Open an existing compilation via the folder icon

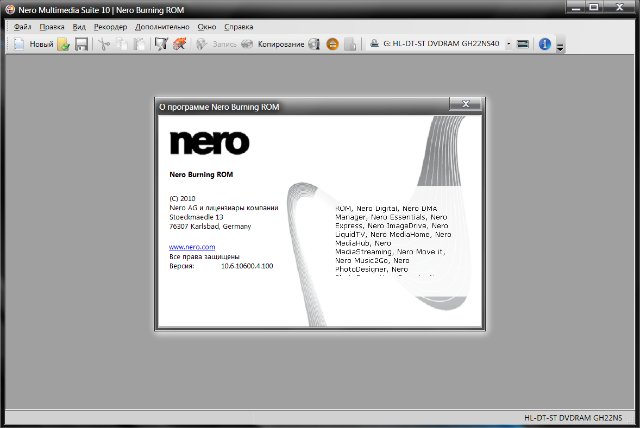click(64, 44)
